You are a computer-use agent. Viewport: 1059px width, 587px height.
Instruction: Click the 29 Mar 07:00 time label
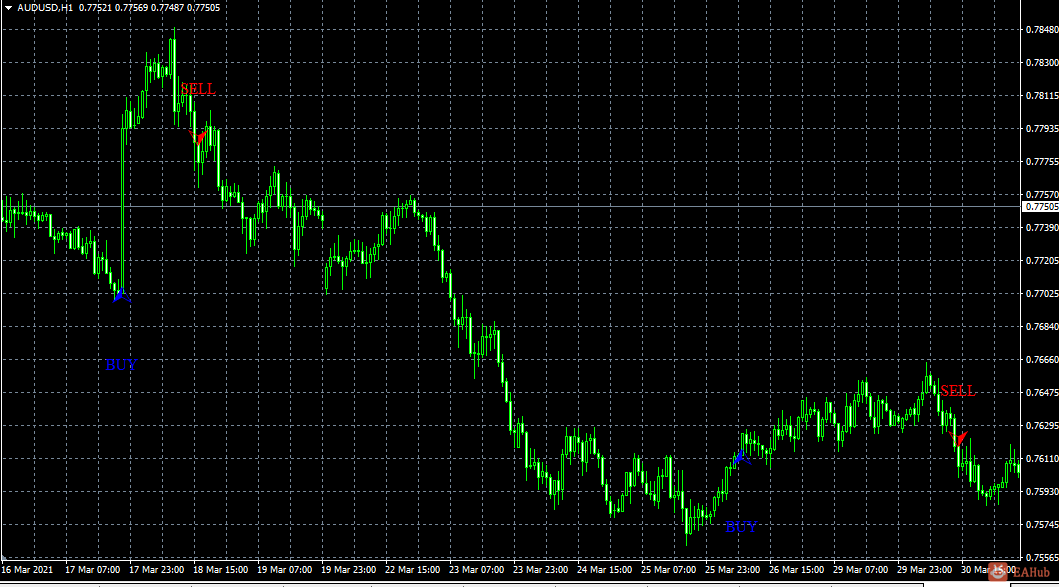(x=860, y=570)
